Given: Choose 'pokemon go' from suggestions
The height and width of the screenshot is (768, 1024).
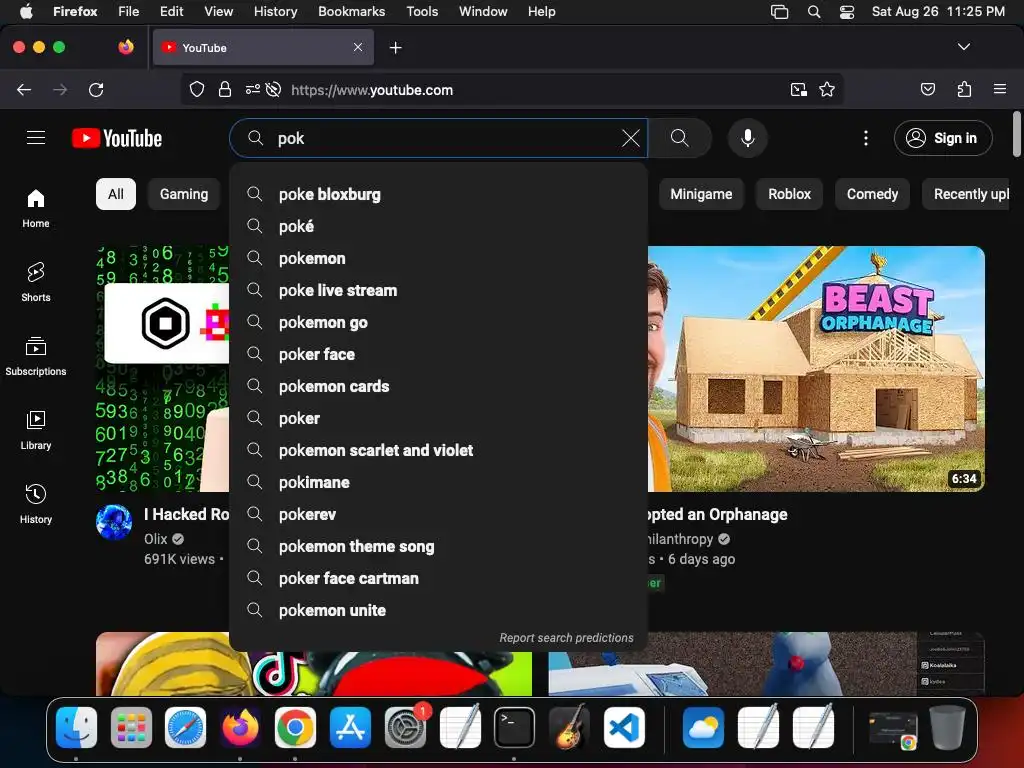Looking at the screenshot, I should point(438,323).
